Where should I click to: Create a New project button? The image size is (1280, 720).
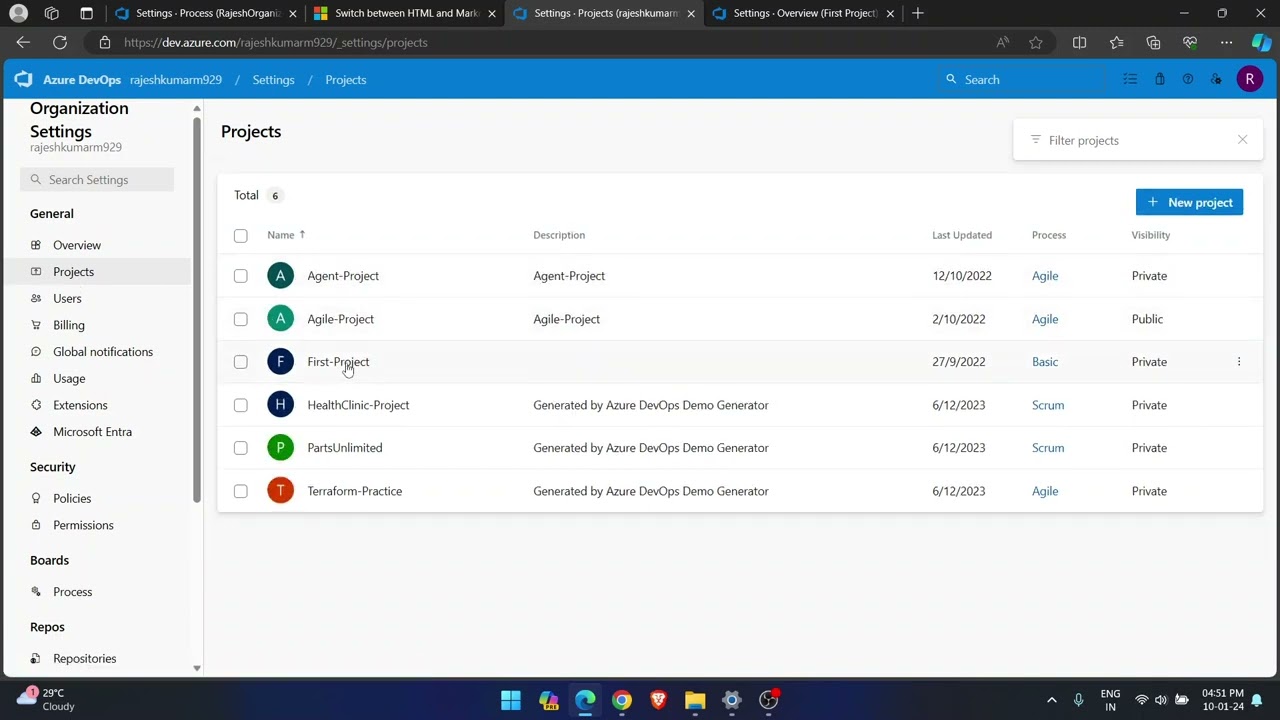[x=1189, y=202]
